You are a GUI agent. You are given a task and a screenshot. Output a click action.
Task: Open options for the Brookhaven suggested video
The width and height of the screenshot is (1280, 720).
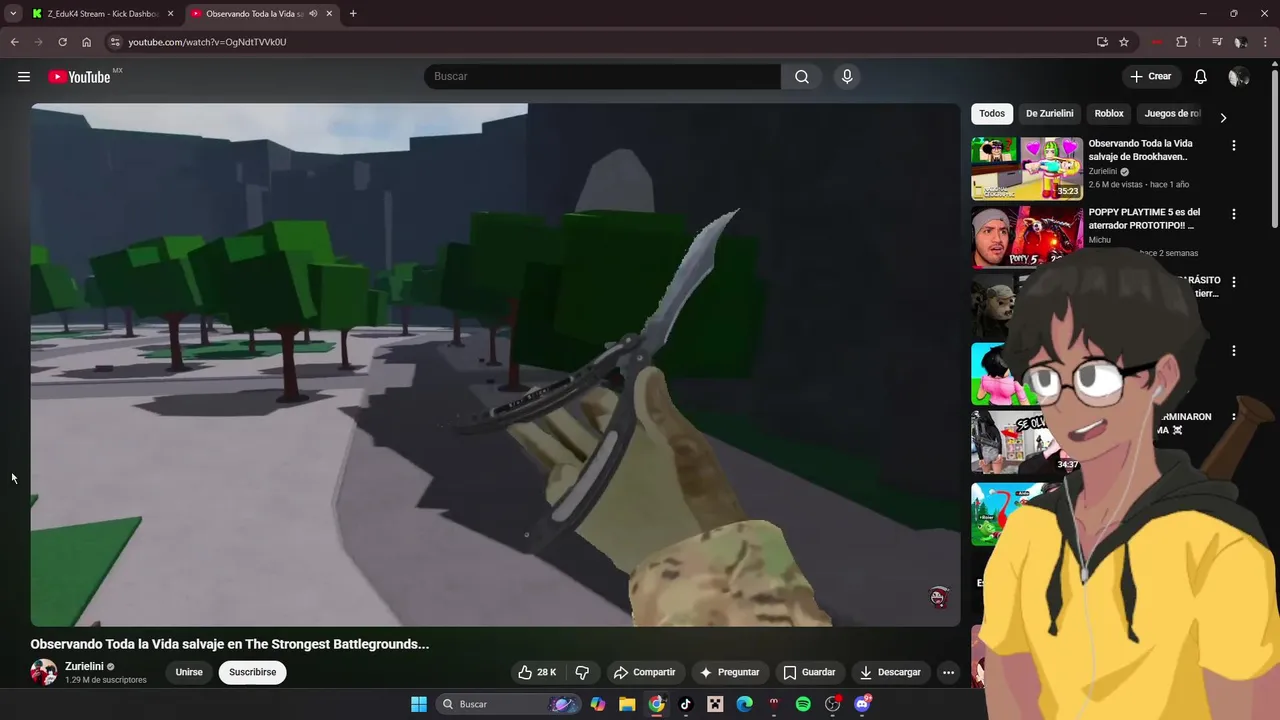pyautogui.click(x=1233, y=146)
